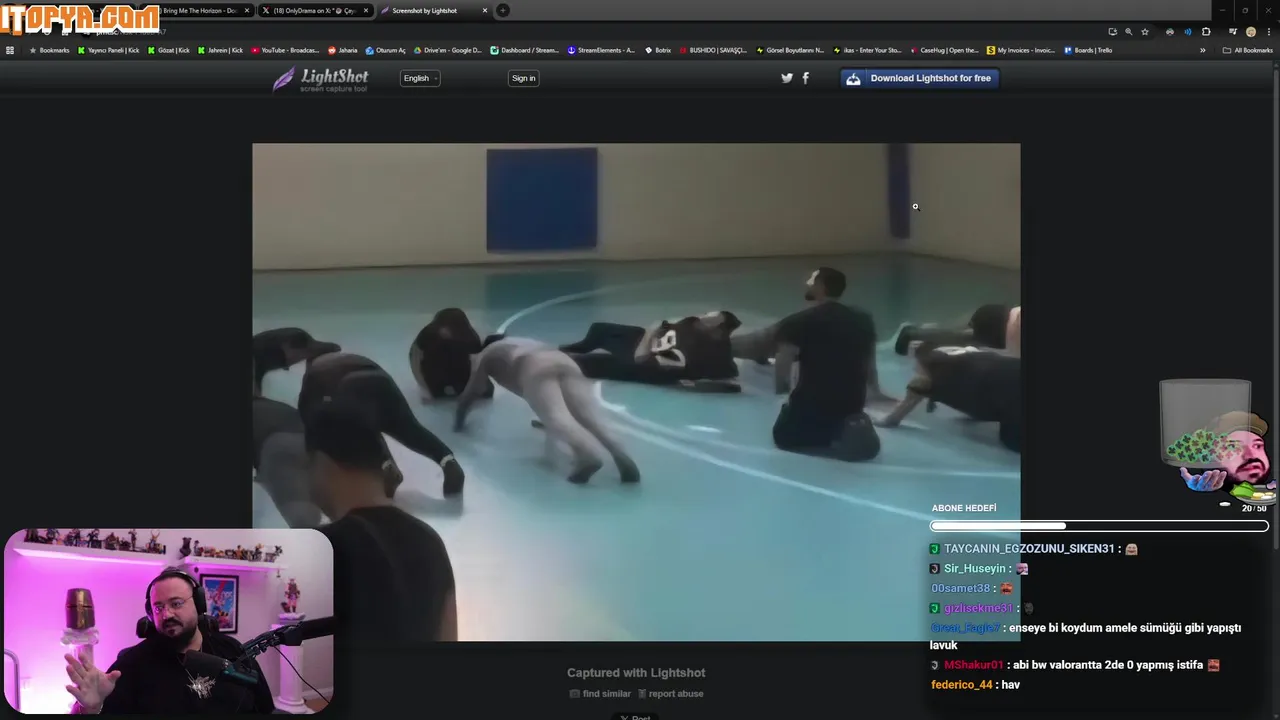Image resolution: width=1280 pixels, height=720 pixels.
Task: Open the StreamElements bookmark
Action: [x=601, y=50]
